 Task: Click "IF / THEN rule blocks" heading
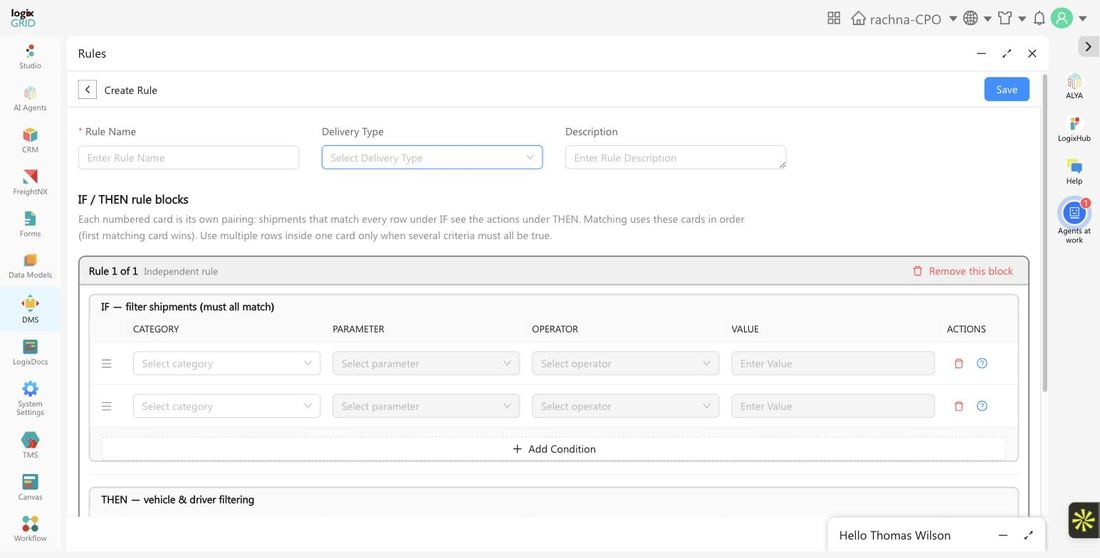(133, 199)
